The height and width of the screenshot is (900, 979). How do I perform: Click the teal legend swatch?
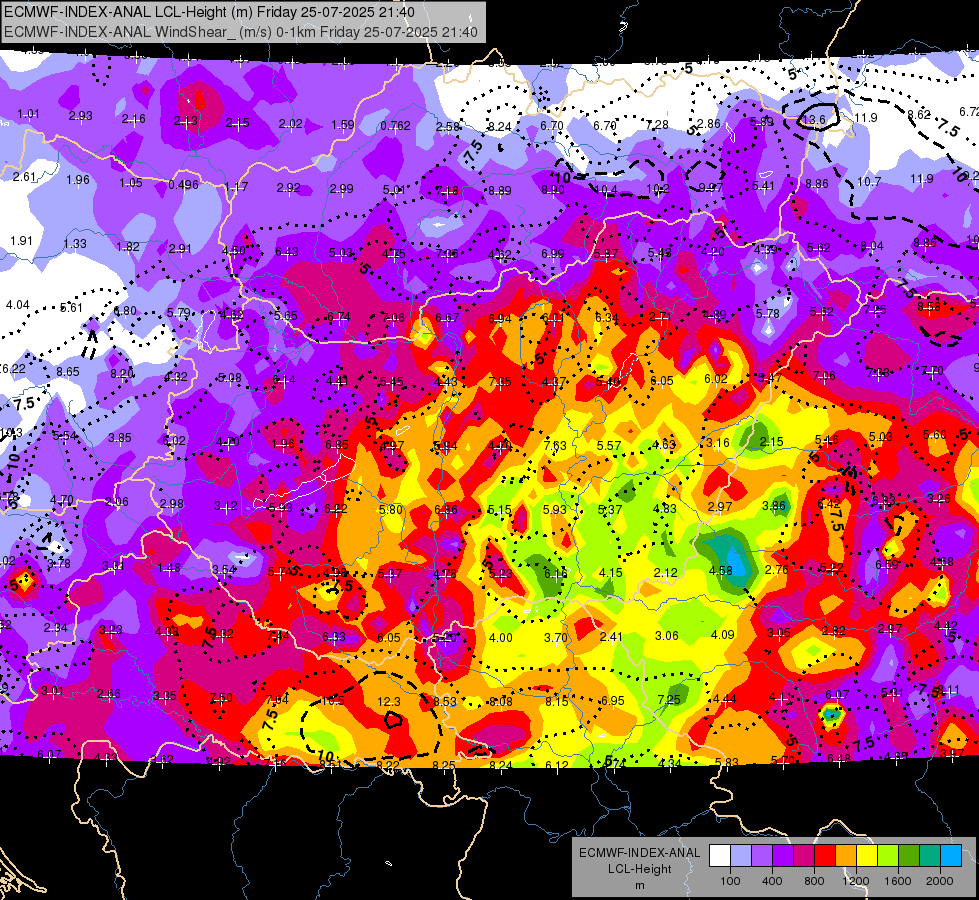point(930,856)
